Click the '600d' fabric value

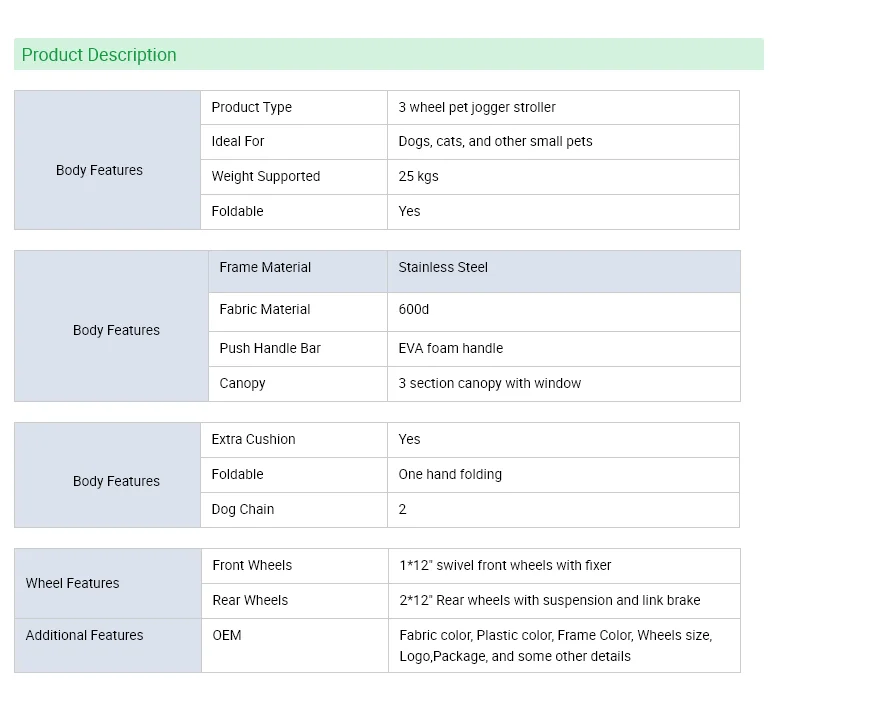point(414,309)
